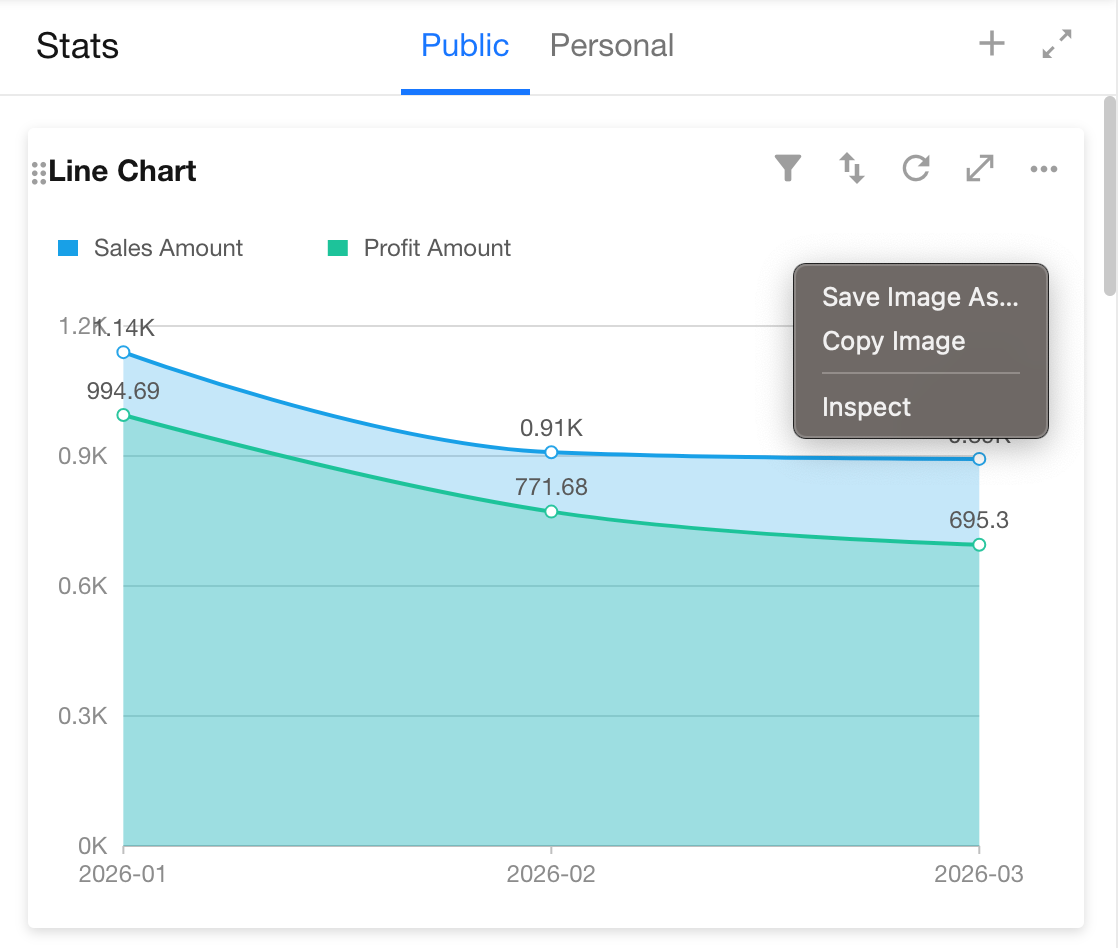Click the vertical scrollbar thumb
This screenshot has width=1118, height=948.
[x=1109, y=196]
